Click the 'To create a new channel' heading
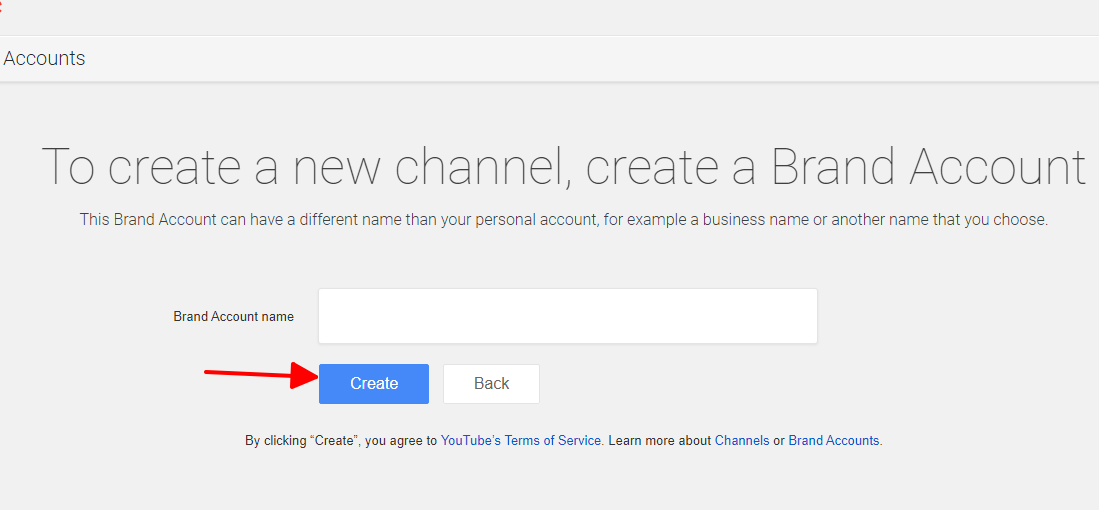Image resolution: width=1099 pixels, height=510 pixels. point(564,166)
